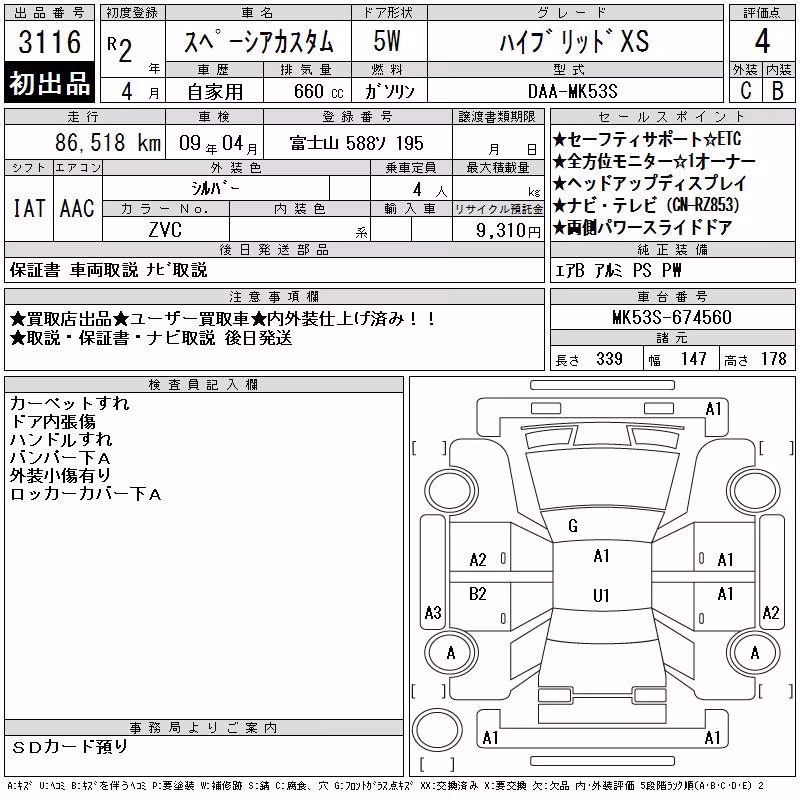Image resolution: width=800 pixels, height=800 pixels.
Task: Click the SDカード預り notice text
Action: point(70,747)
